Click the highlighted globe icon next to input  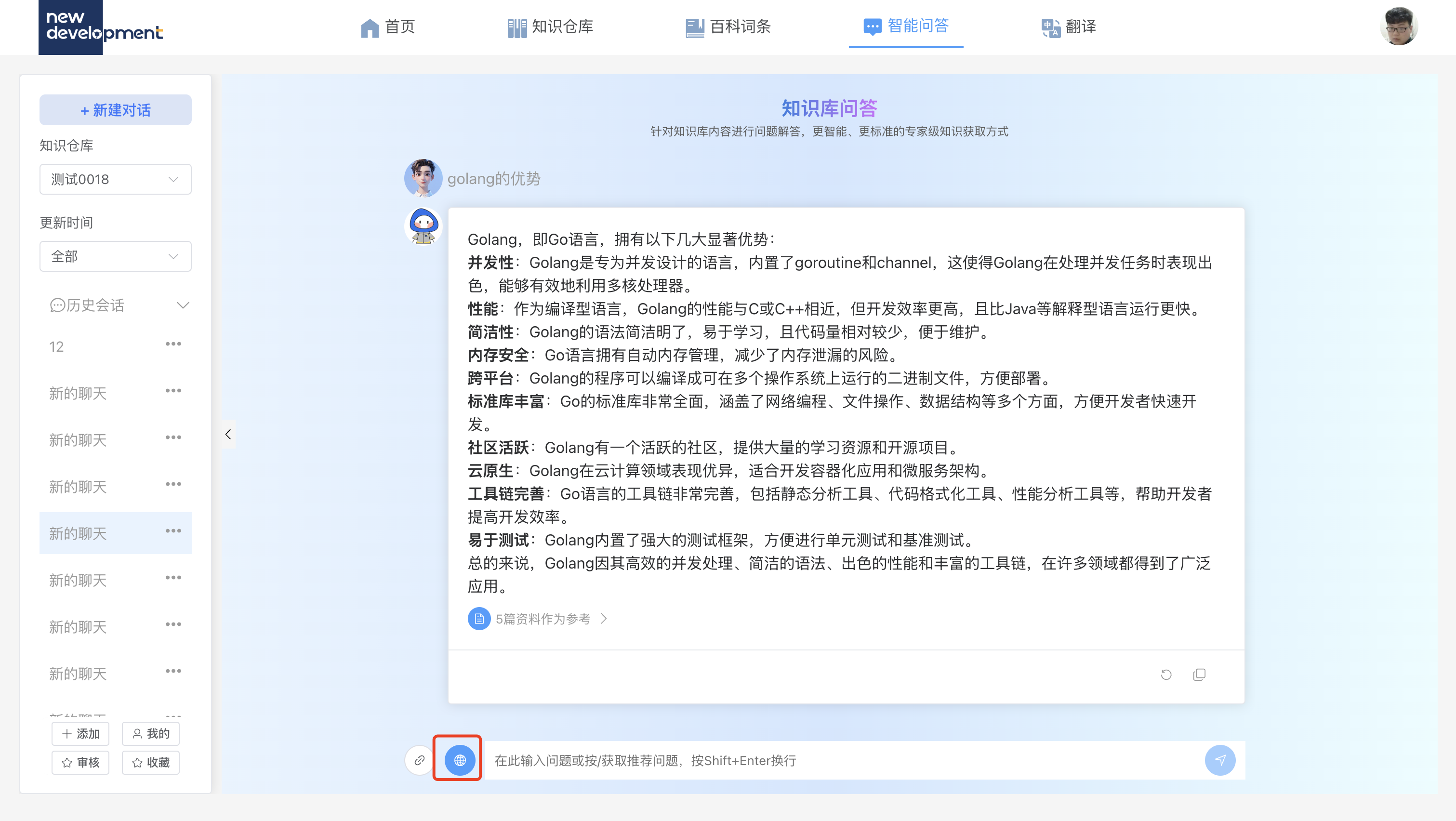458,760
